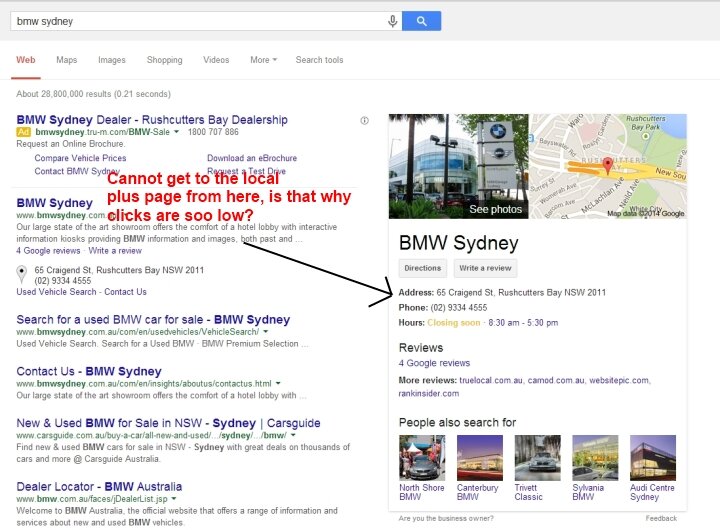The width and height of the screenshot is (720, 530).
Task: Open rankinsider.com reviews link
Action: (x=428, y=394)
